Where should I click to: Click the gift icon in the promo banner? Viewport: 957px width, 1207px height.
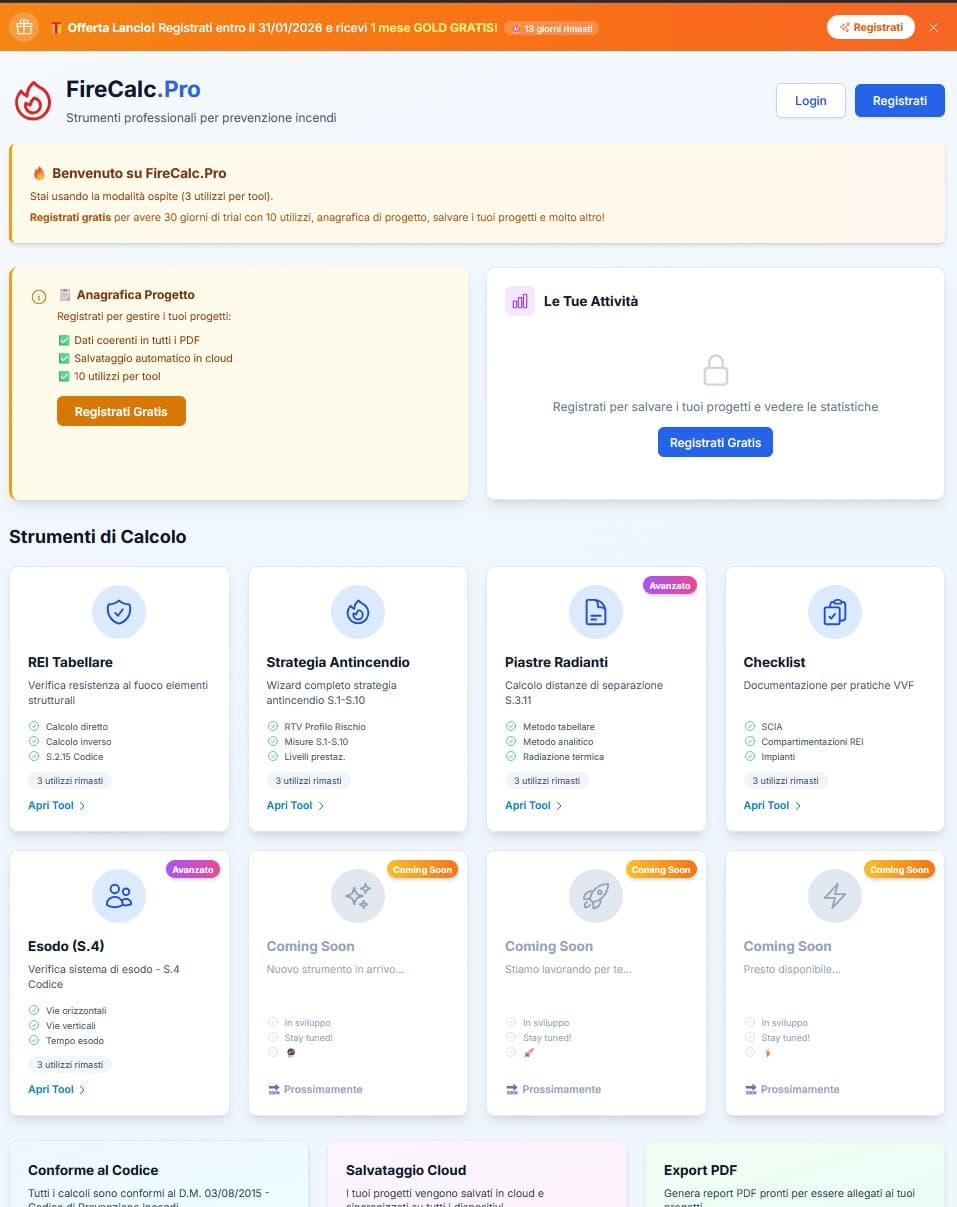click(x=24, y=27)
